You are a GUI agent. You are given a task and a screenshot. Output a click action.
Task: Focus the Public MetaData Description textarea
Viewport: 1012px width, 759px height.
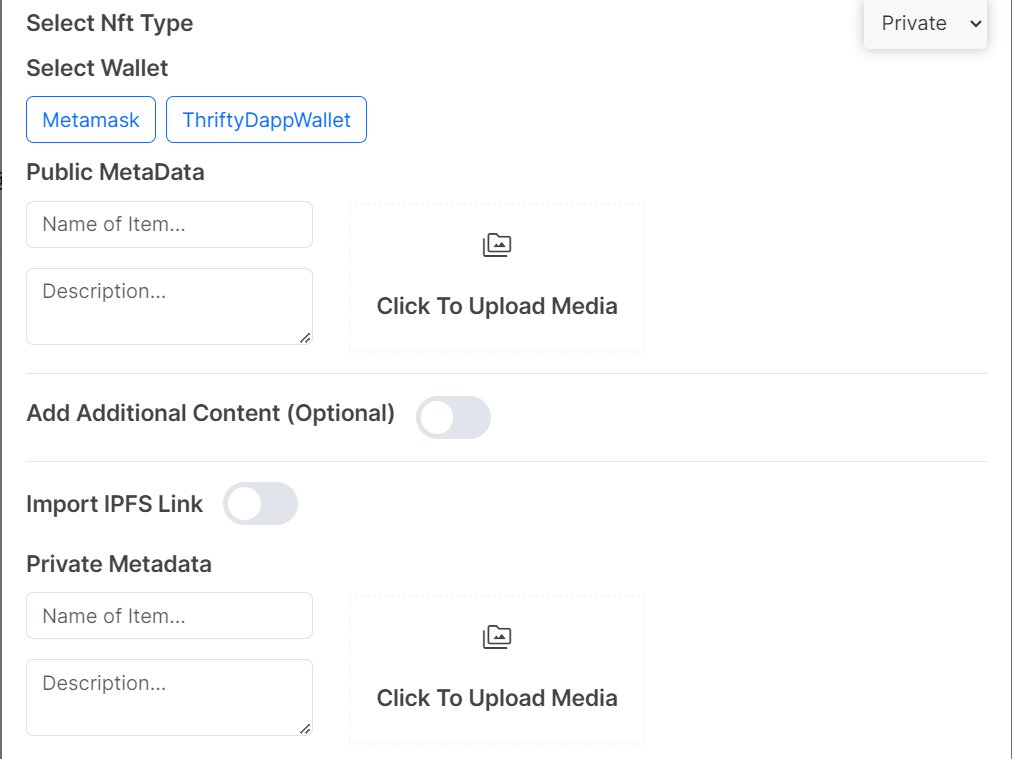click(x=170, y=307)
